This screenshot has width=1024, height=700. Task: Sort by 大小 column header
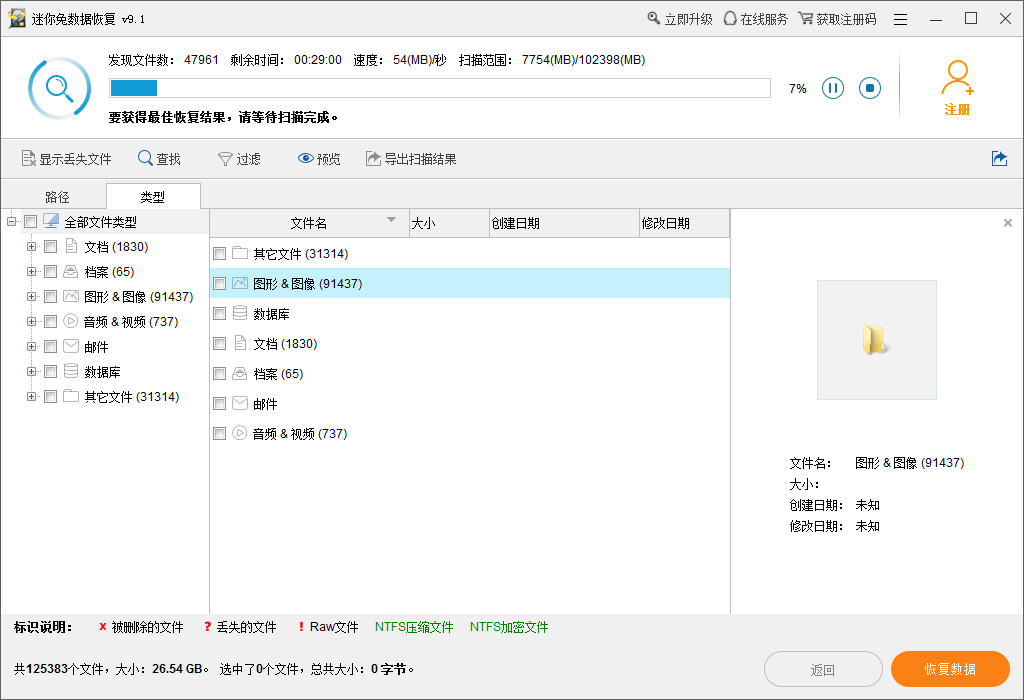[449, 223]
